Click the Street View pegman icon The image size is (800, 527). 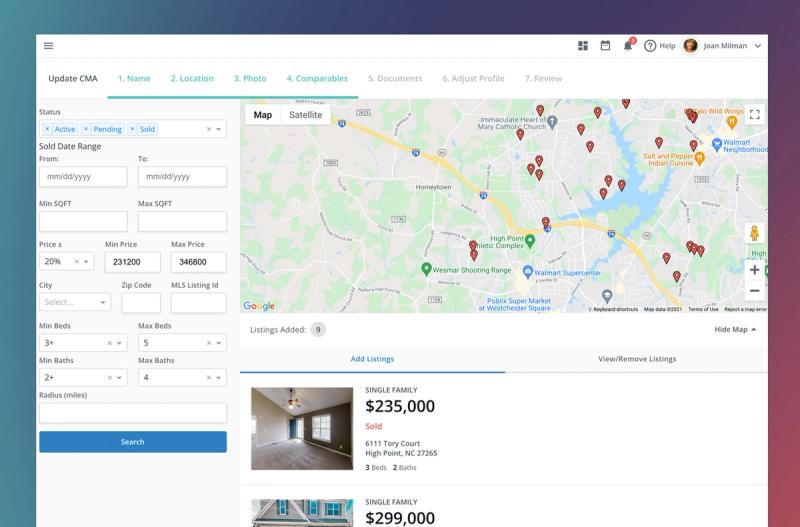(755, 233)
